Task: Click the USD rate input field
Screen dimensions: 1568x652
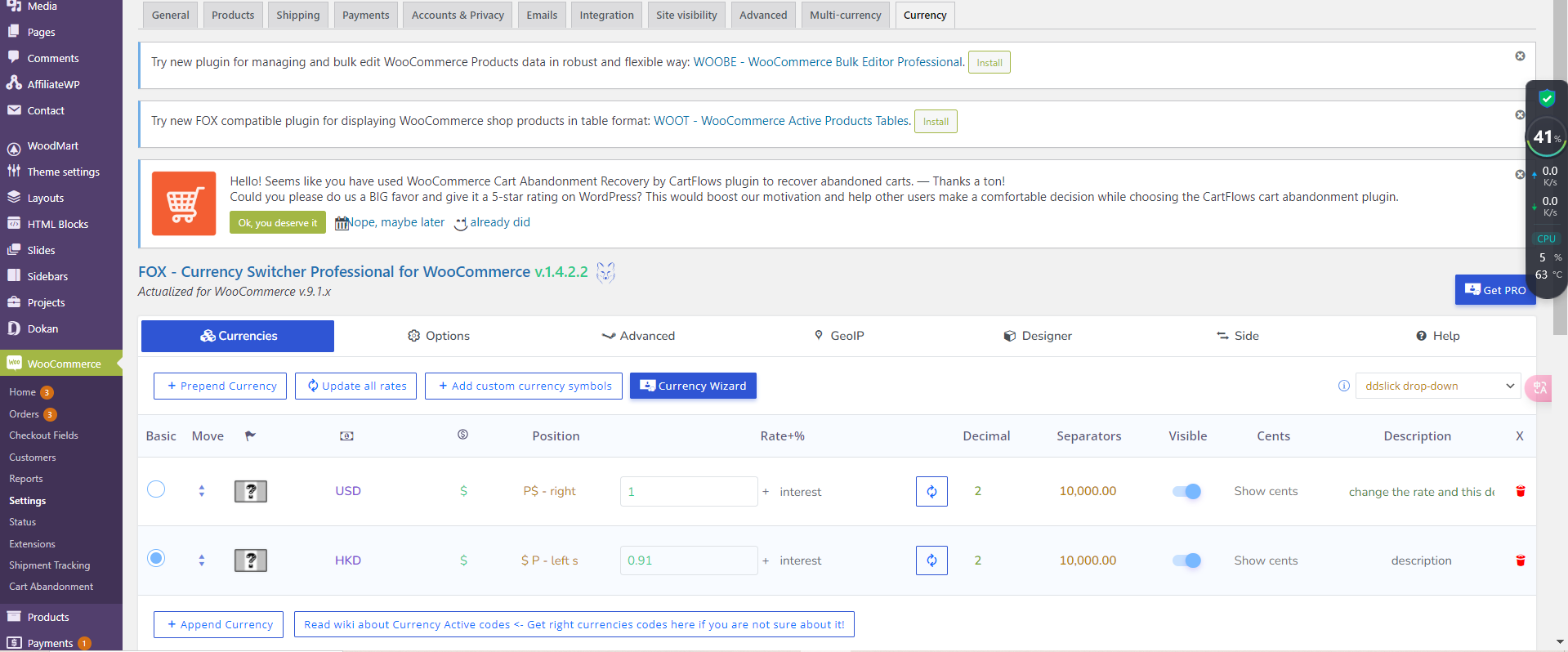Action: click(x=689, y=491)
